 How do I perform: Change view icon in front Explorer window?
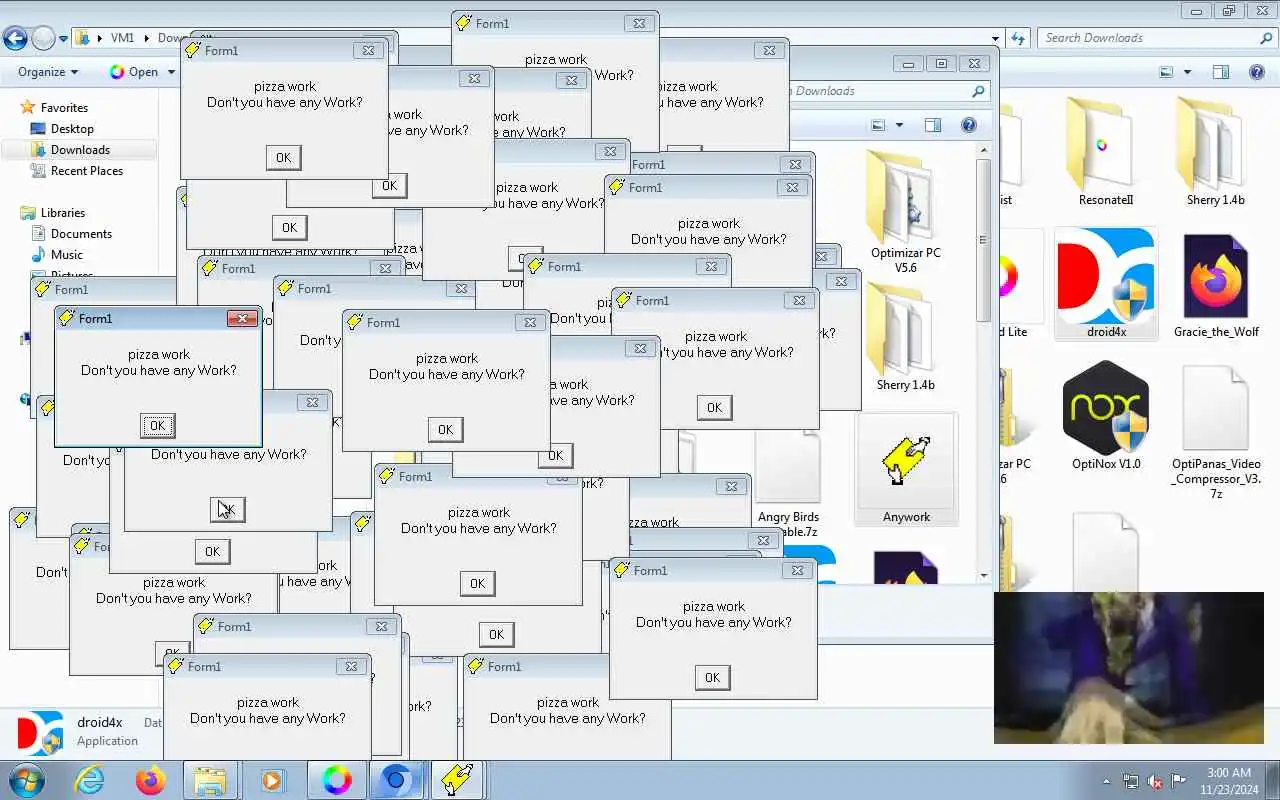point(878,125)
